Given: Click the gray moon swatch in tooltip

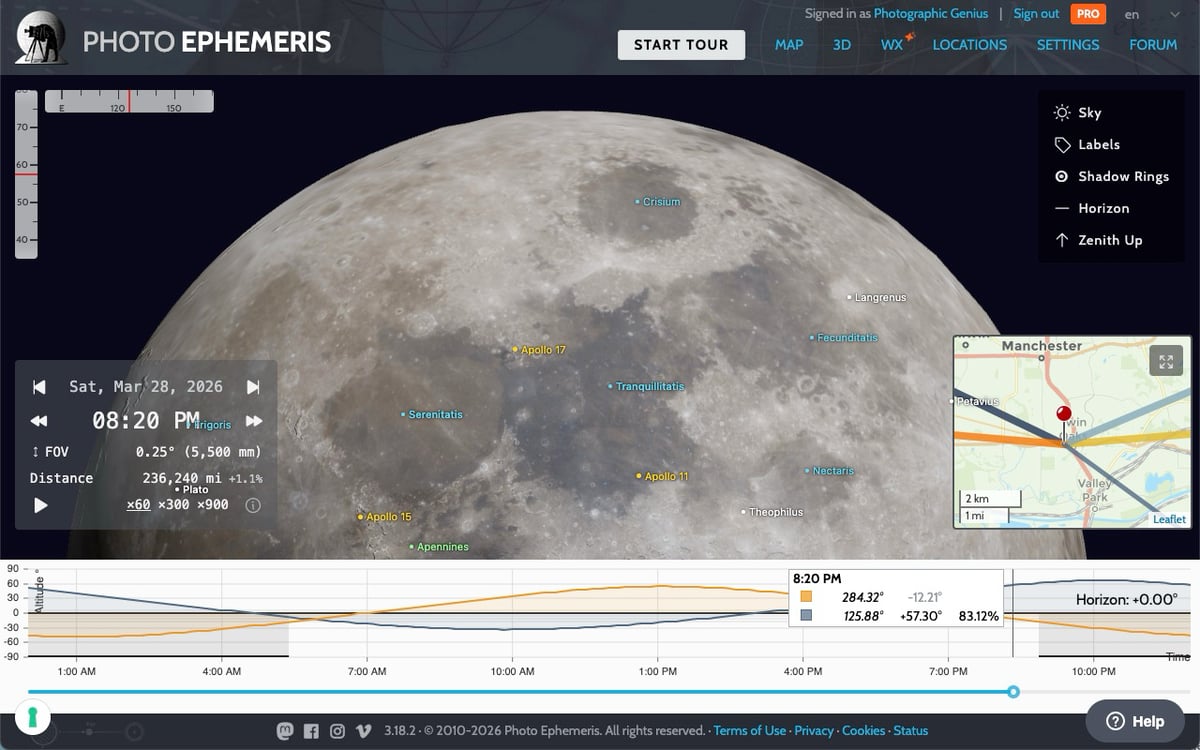Looking at the screenshot, I should click(x=806, y=616).
